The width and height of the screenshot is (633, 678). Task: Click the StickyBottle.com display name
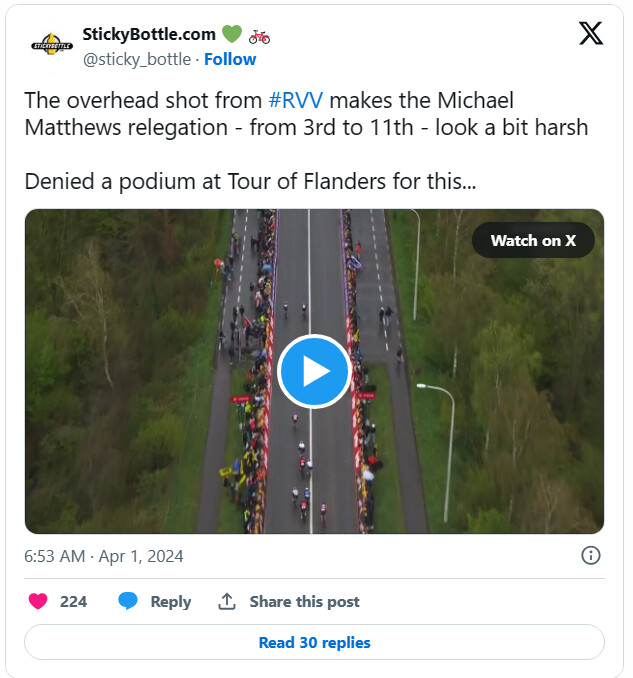[x=149, y=34]
